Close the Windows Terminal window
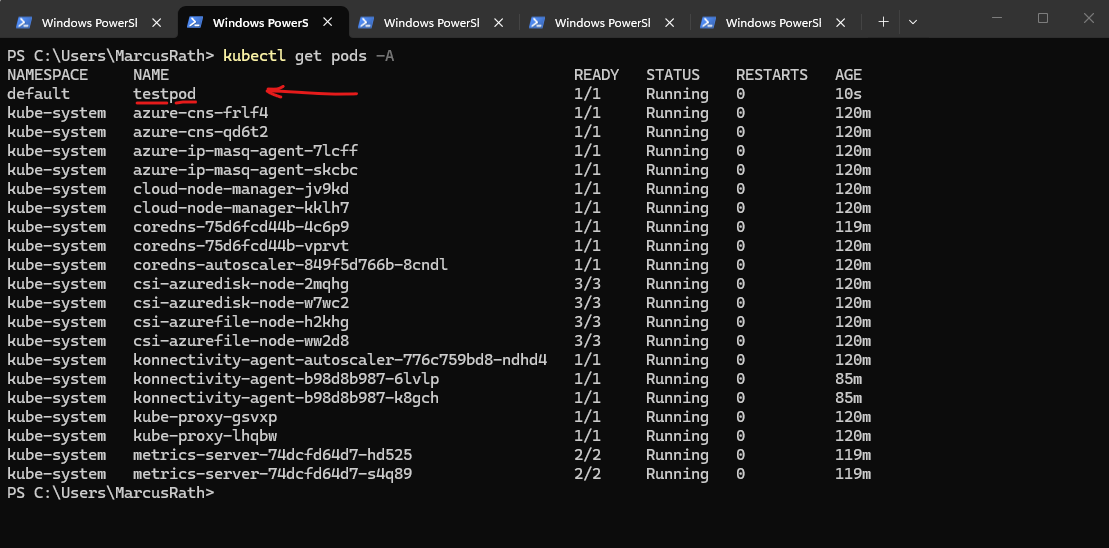 pos(1088,18)
